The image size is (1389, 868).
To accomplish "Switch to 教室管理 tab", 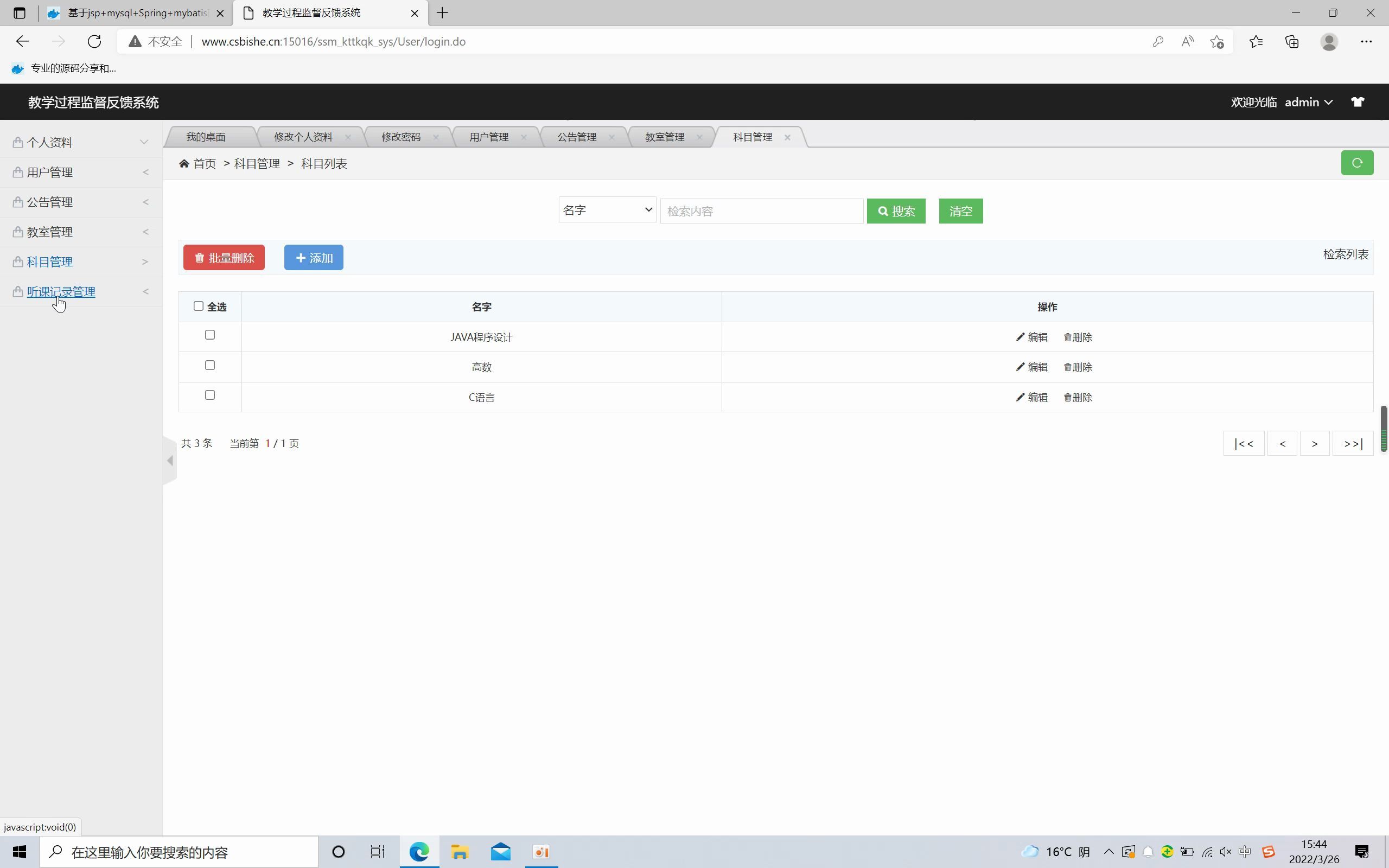I will (x=664, y=137).
